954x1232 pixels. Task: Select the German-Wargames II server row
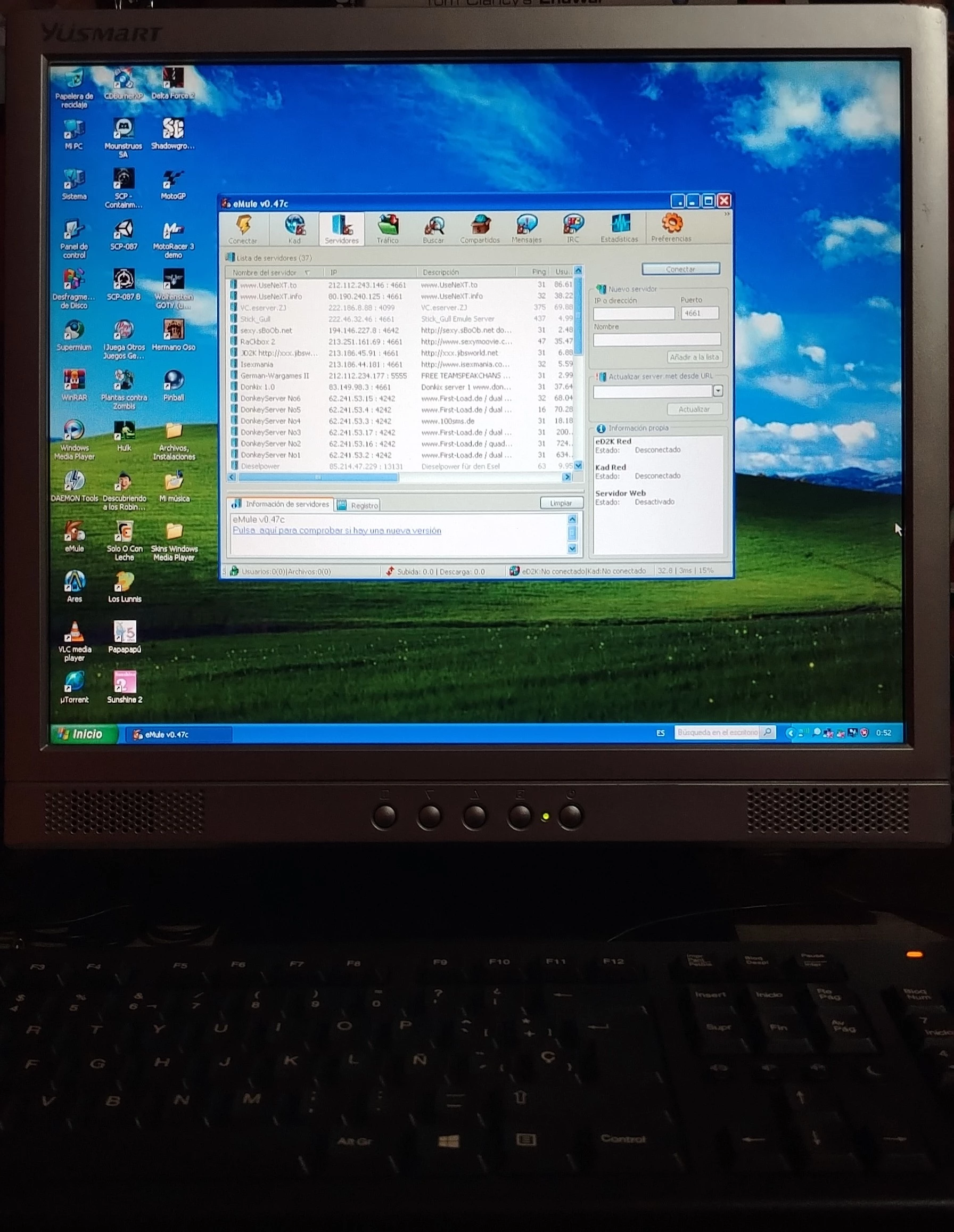401,376
